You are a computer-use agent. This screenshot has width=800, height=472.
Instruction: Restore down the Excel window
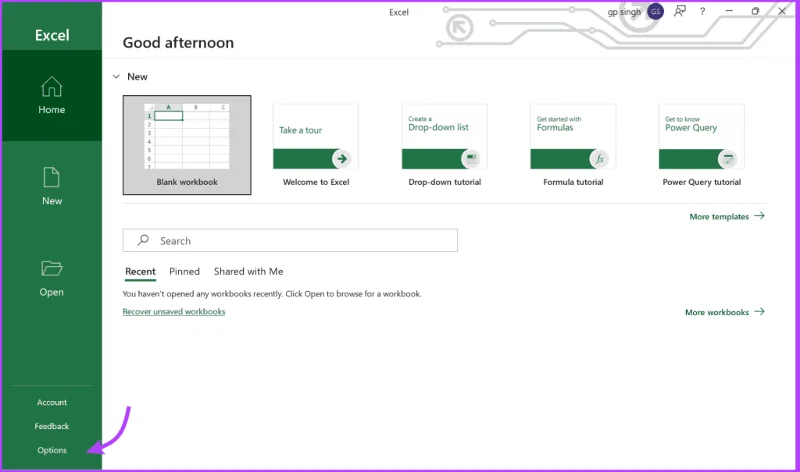755,11
